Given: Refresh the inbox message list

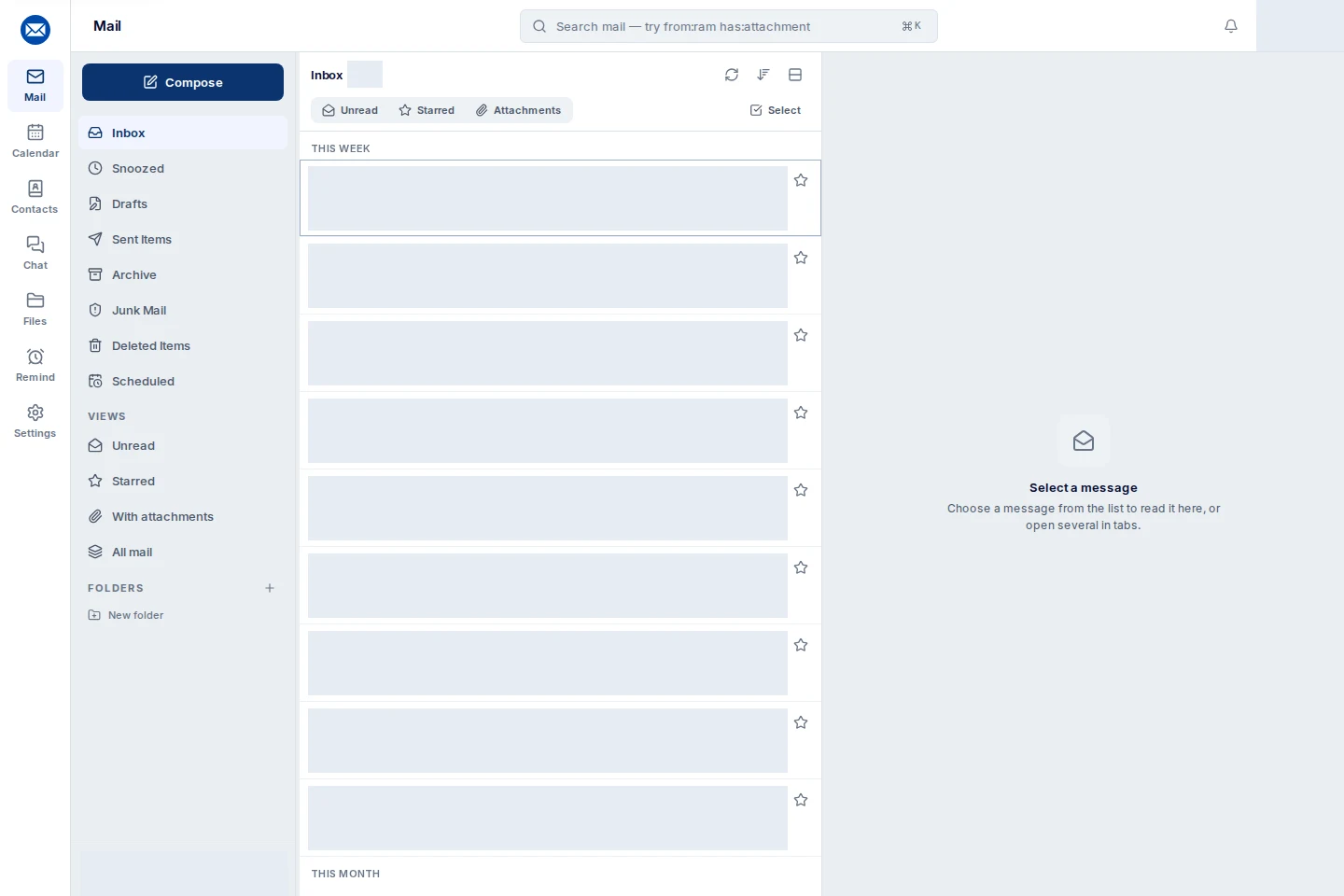Looking at the screenshot, I should pyautogui.click(x=732, y=75).
